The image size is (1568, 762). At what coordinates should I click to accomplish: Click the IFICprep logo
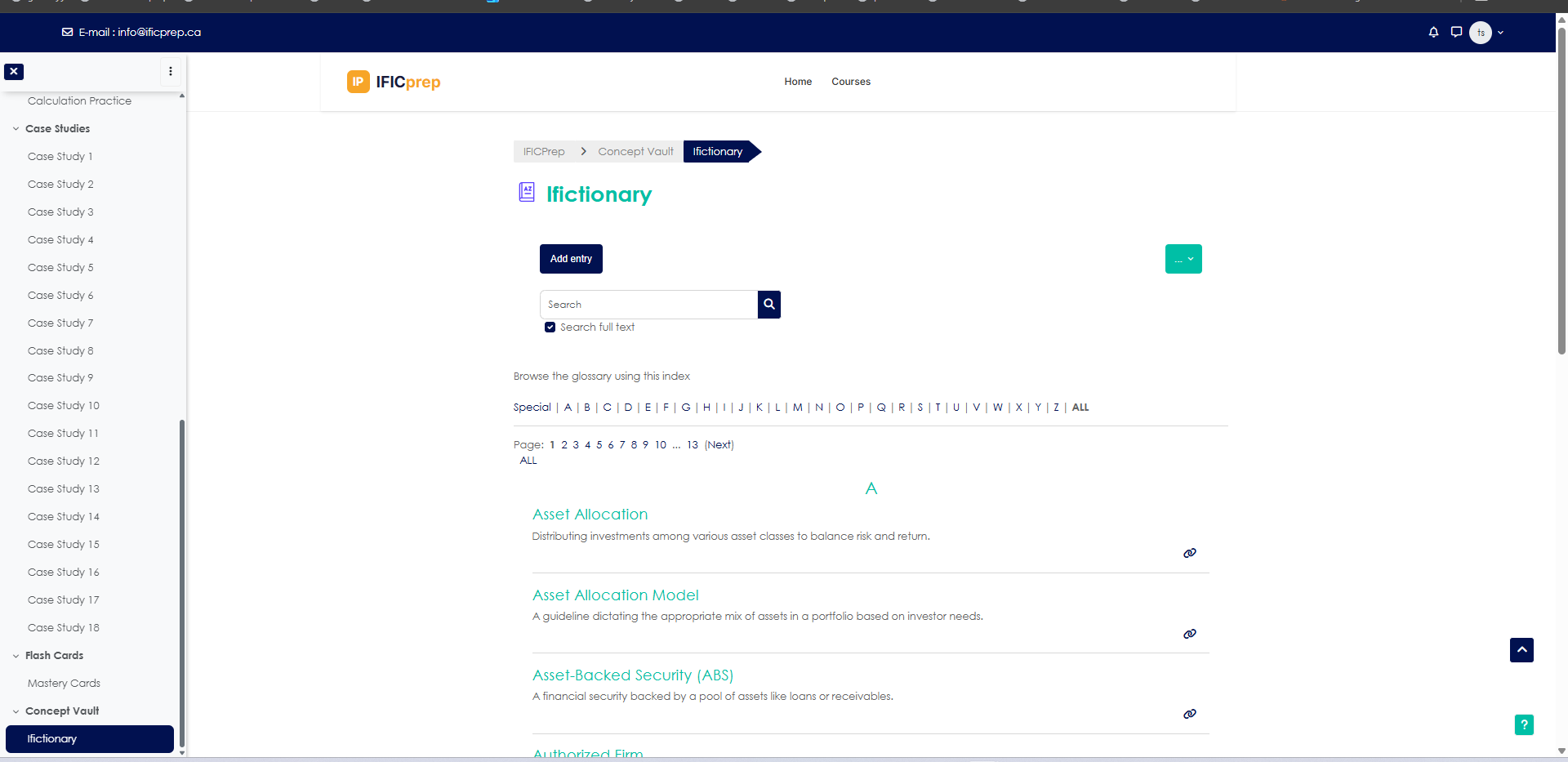coord(394,82)
